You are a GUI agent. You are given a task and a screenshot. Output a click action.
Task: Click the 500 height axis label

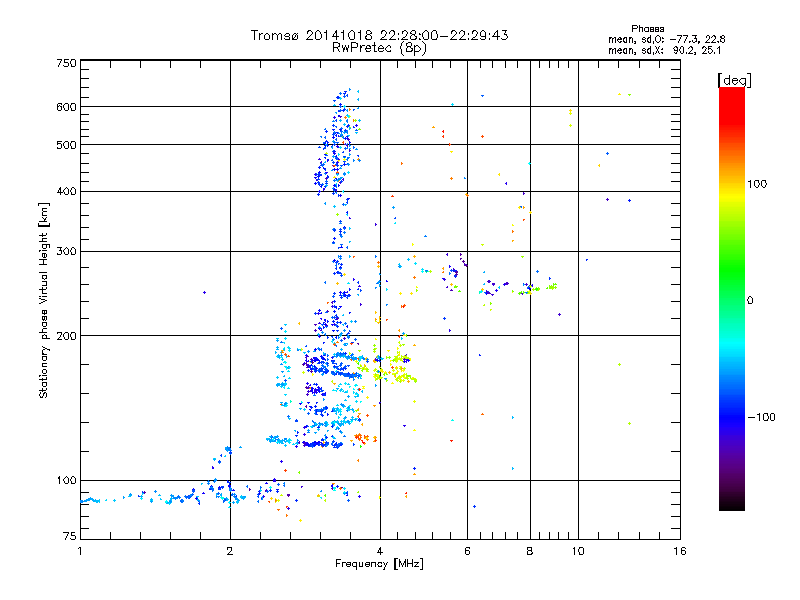[x=66, y=145]
